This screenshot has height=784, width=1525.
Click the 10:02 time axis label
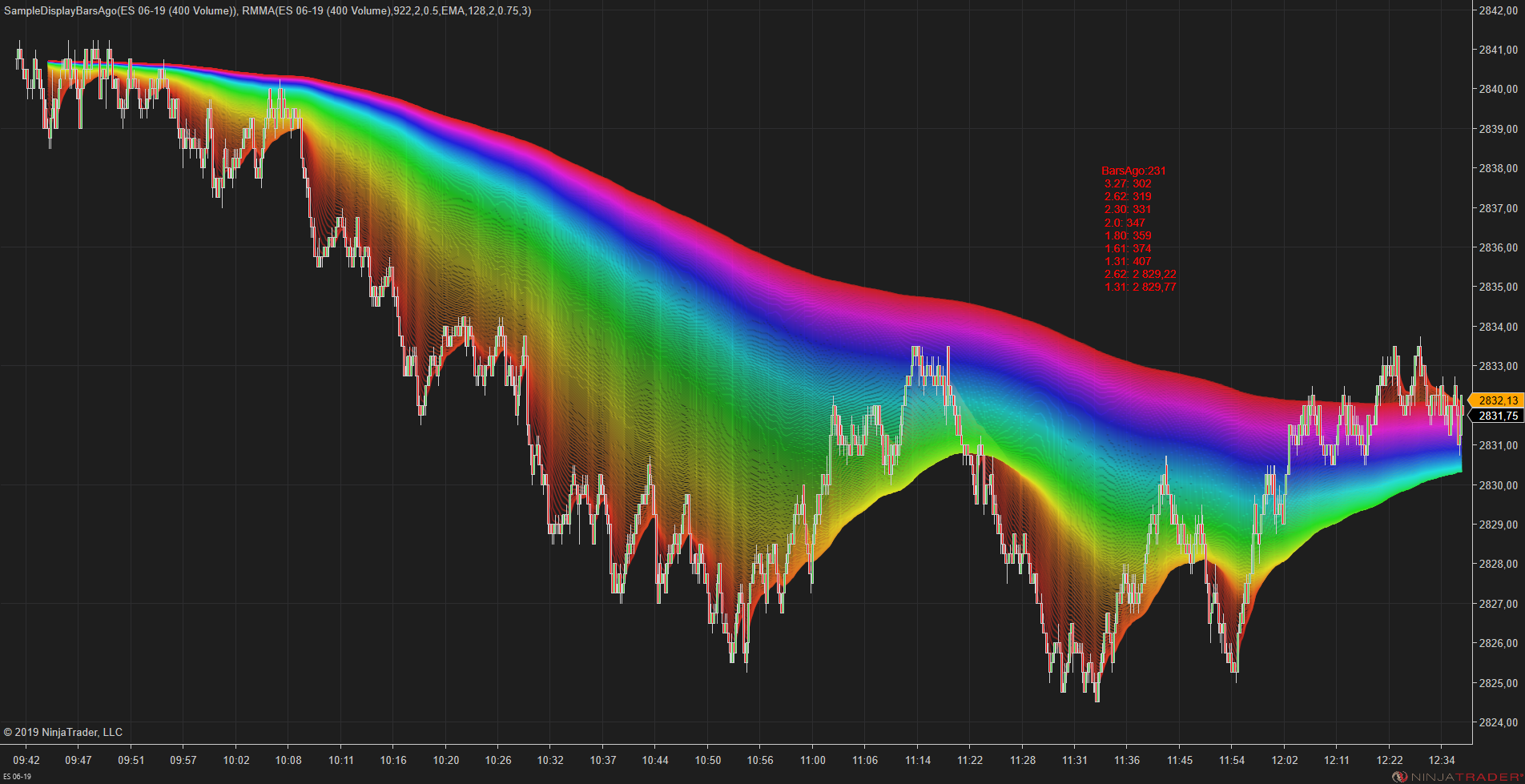click(x=236, y=760)
